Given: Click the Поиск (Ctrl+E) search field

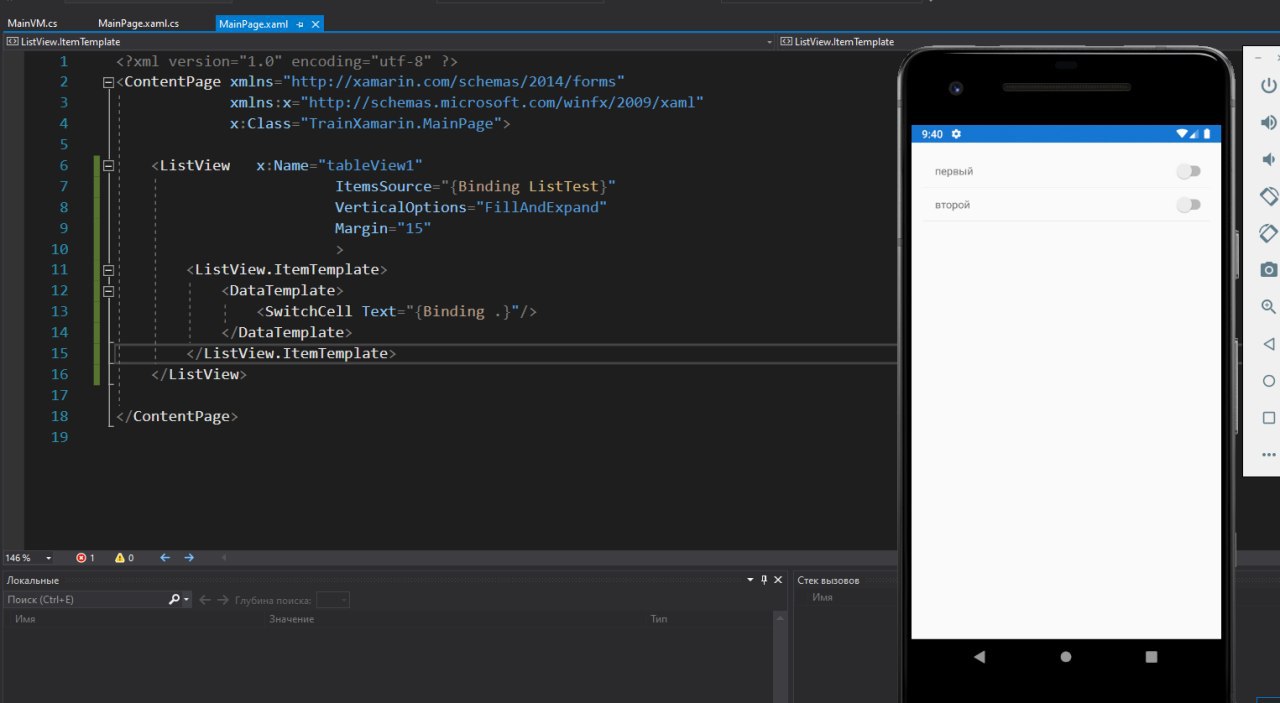Looking at the screenshot, I should [85, 600].
